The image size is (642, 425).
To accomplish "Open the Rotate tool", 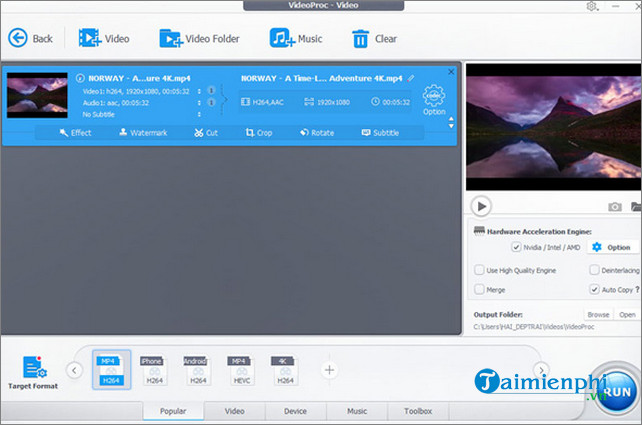I will pyautogui.click(x=317, y=133).
